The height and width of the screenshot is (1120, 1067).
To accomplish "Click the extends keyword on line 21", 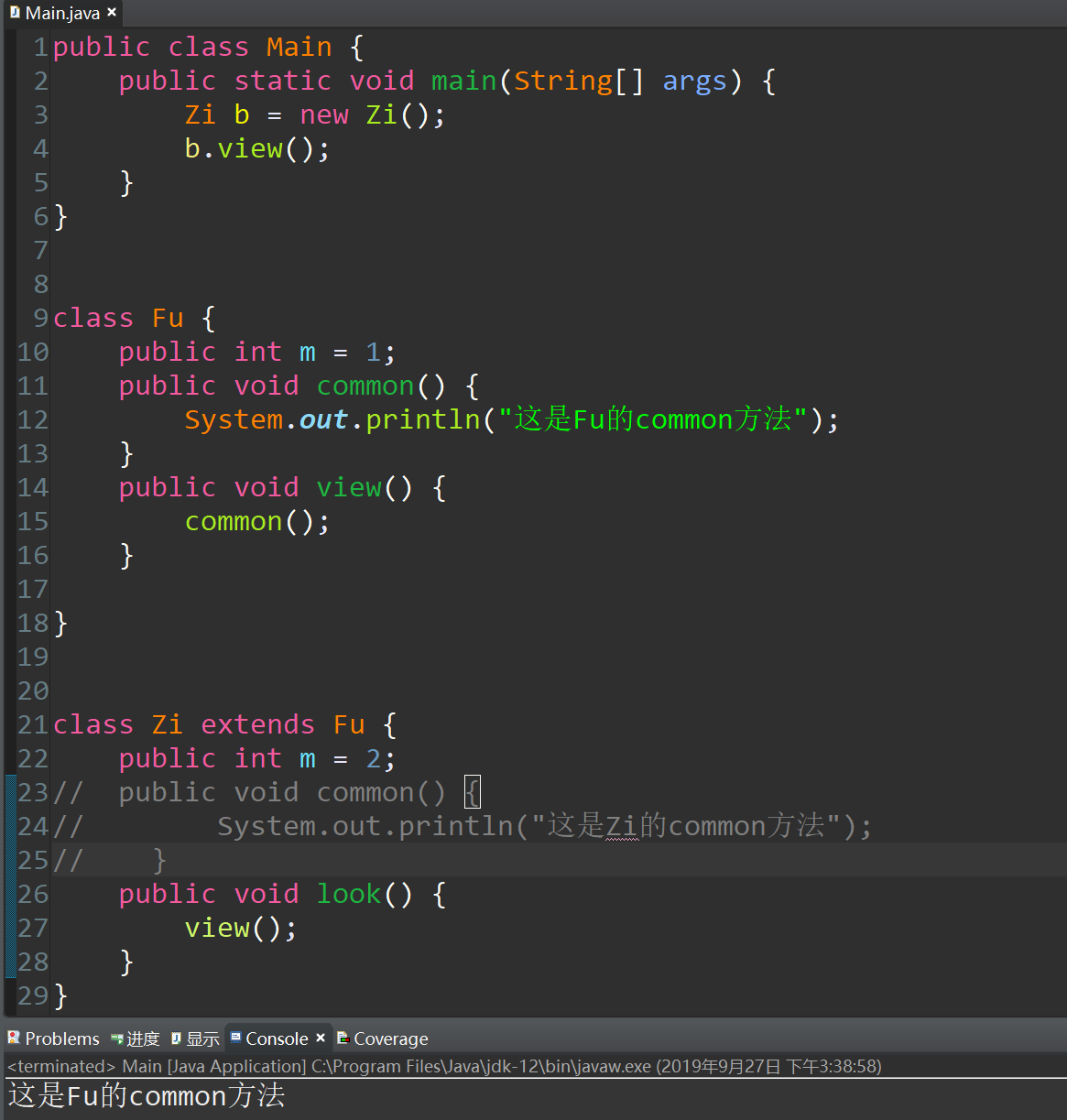I will (257, 724).
